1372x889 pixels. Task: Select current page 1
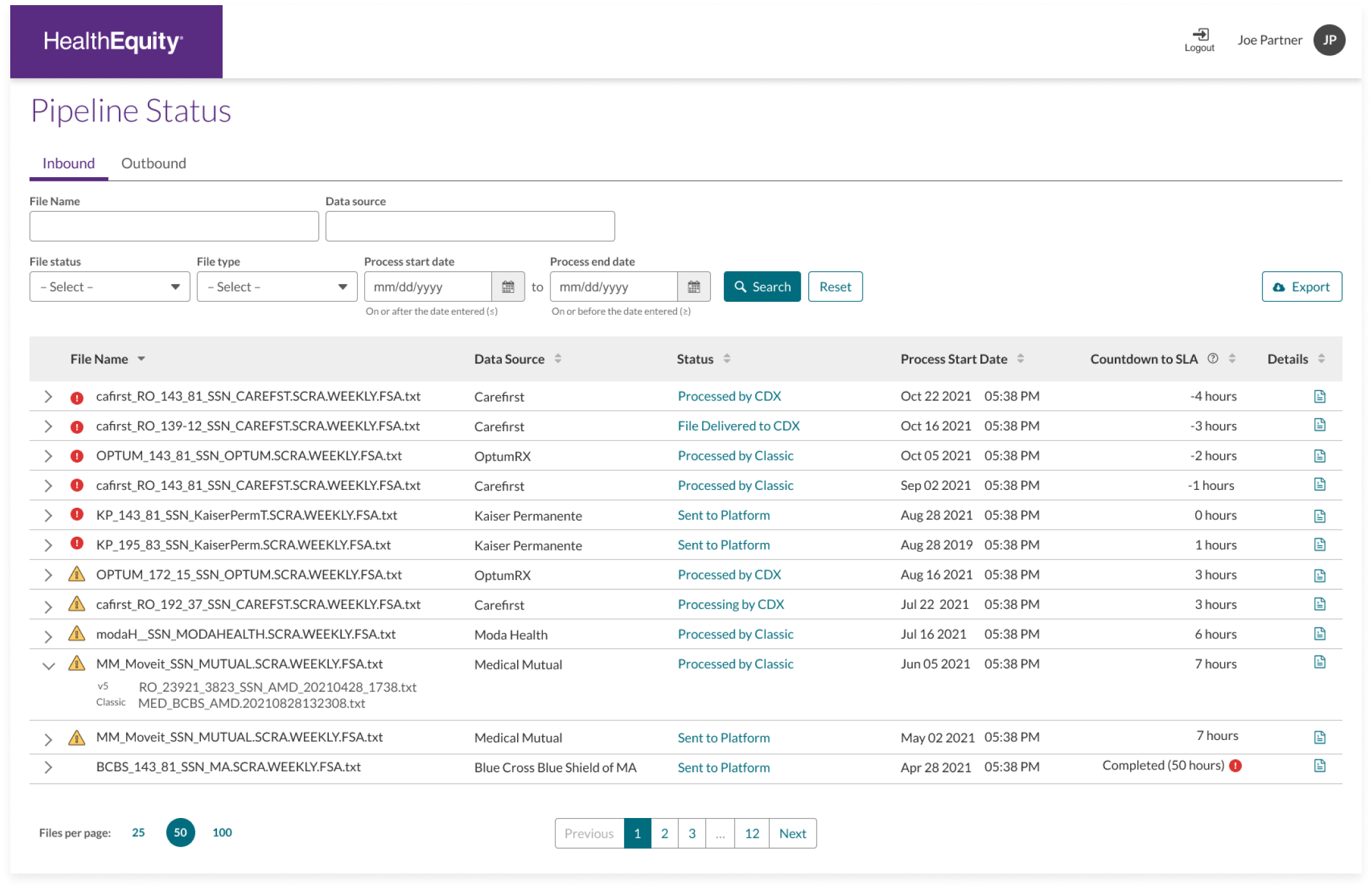click(637, 833)
